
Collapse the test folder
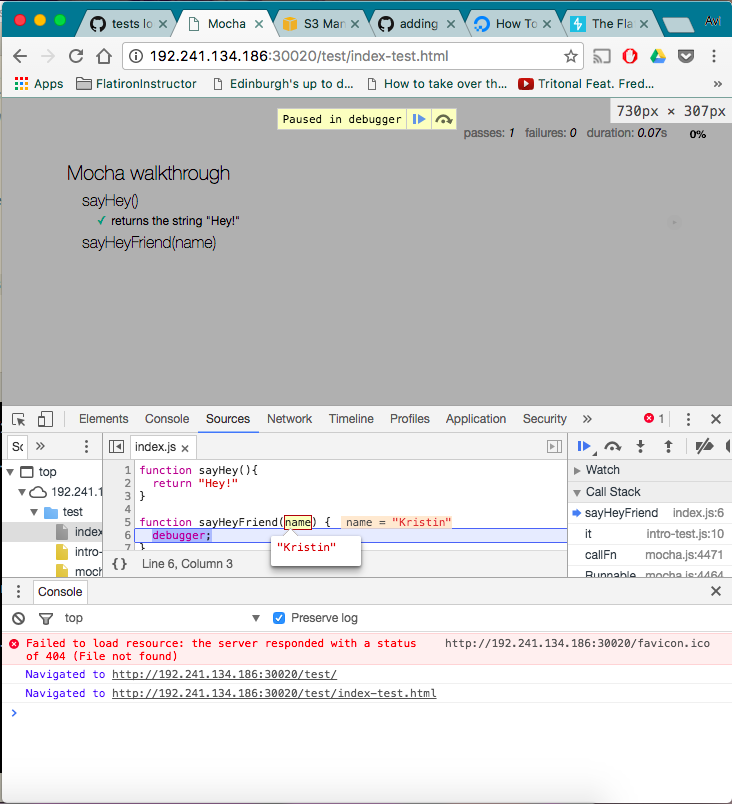34,512
